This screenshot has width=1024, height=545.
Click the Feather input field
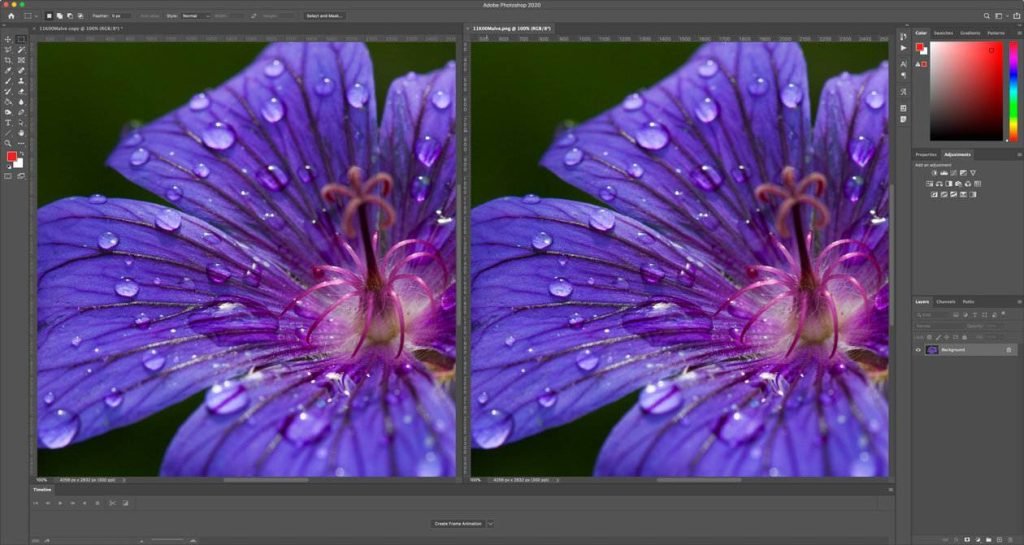click(119, 16)
